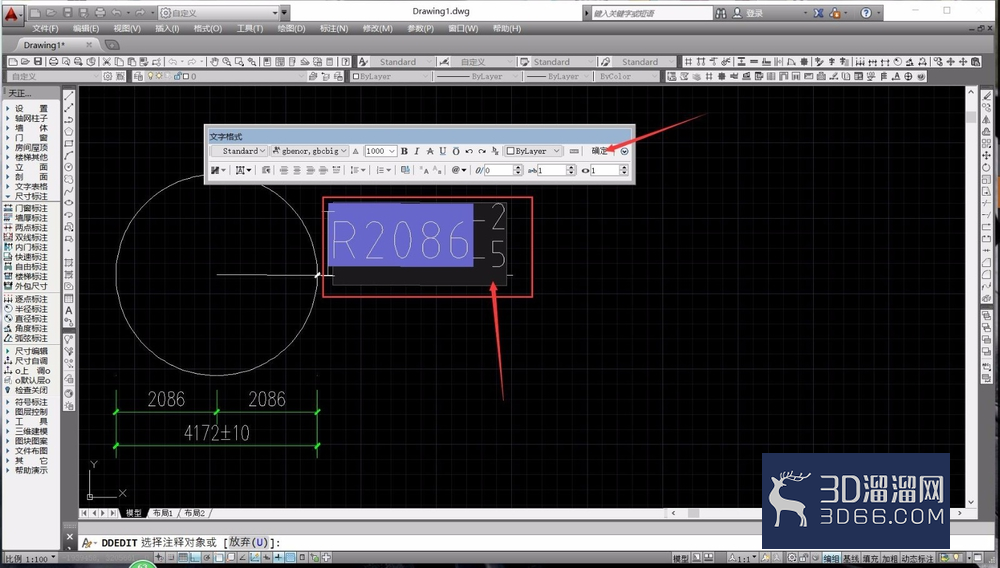Image resolution: width=1000 pixels, height=568 pixels.
Task: Click the Help question mark in toolbar
Action: click(x=345, y=62)
